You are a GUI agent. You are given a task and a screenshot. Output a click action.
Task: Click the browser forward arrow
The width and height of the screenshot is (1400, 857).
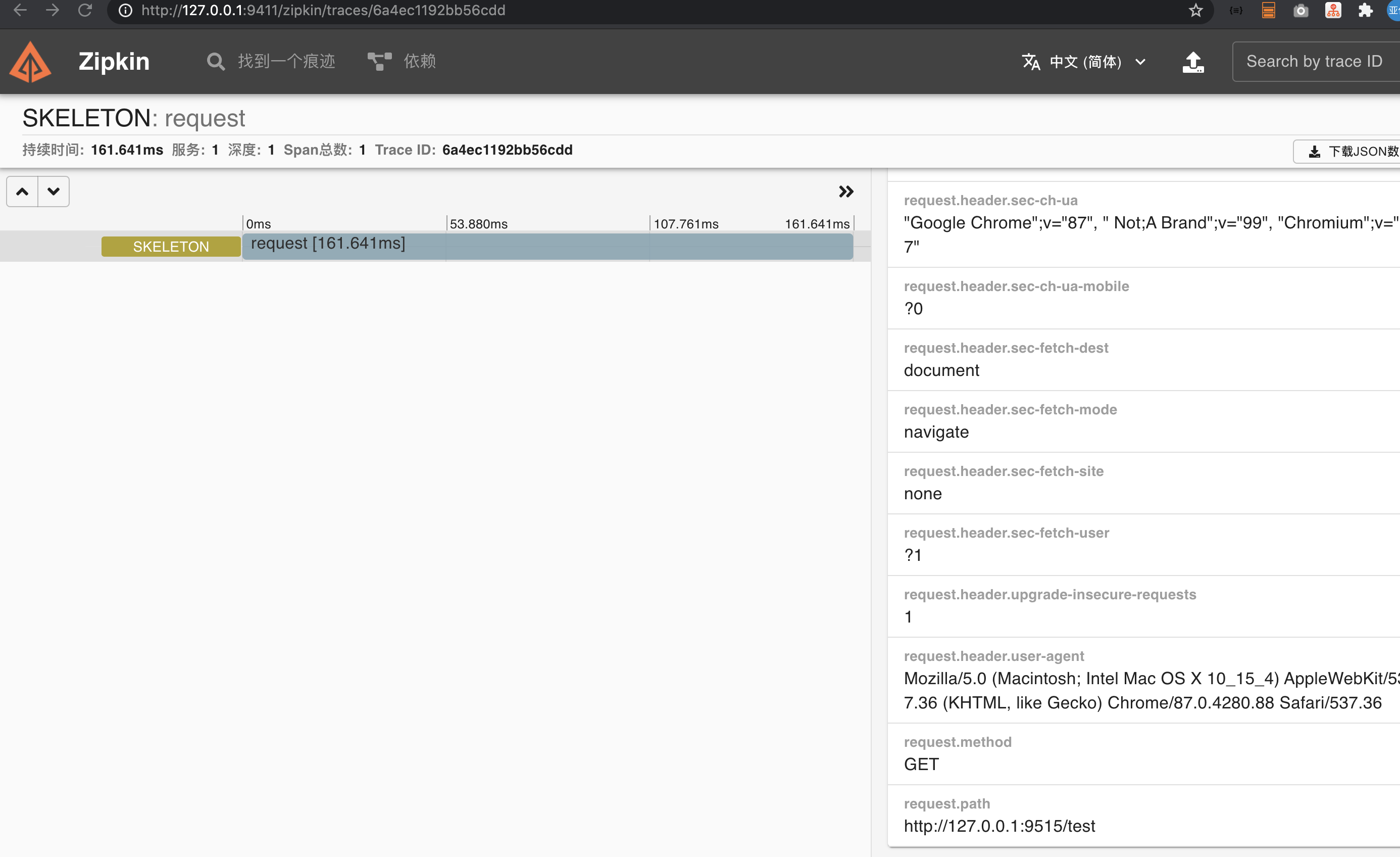tap(53, 10)
